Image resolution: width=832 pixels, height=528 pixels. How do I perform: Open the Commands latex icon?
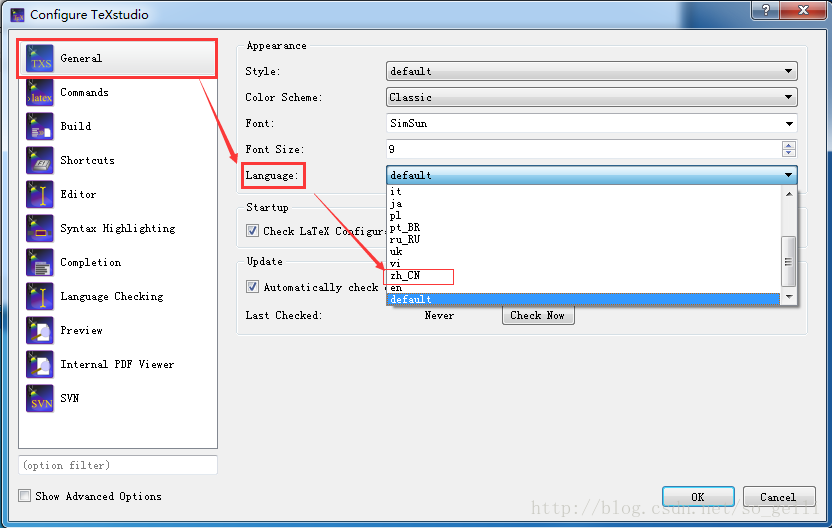point(40,92)
